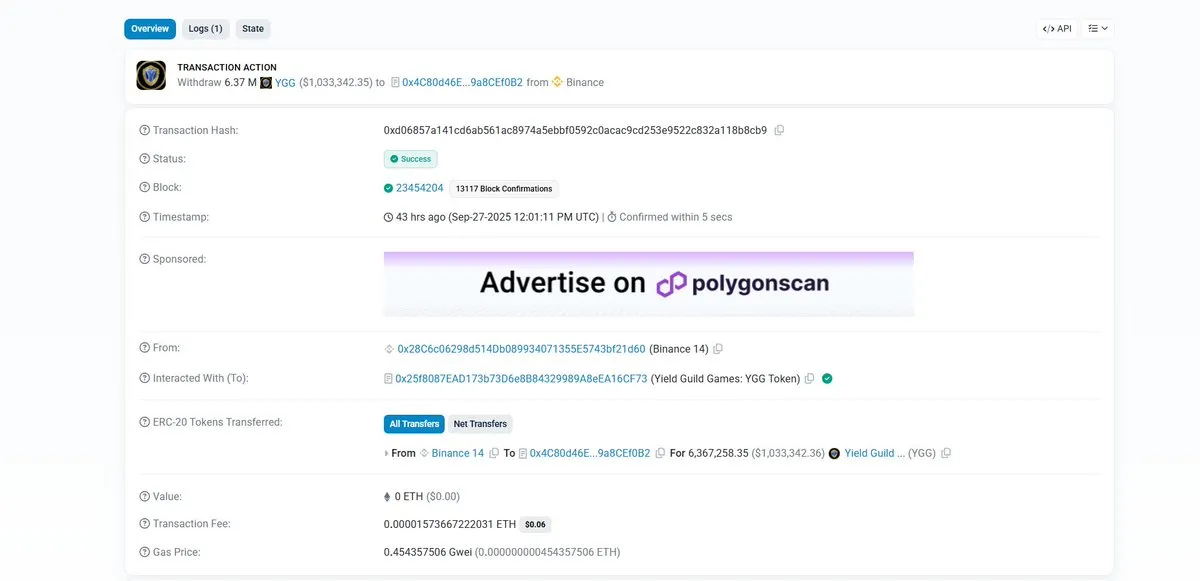Click the Interacted With (To) help icon

144,379
